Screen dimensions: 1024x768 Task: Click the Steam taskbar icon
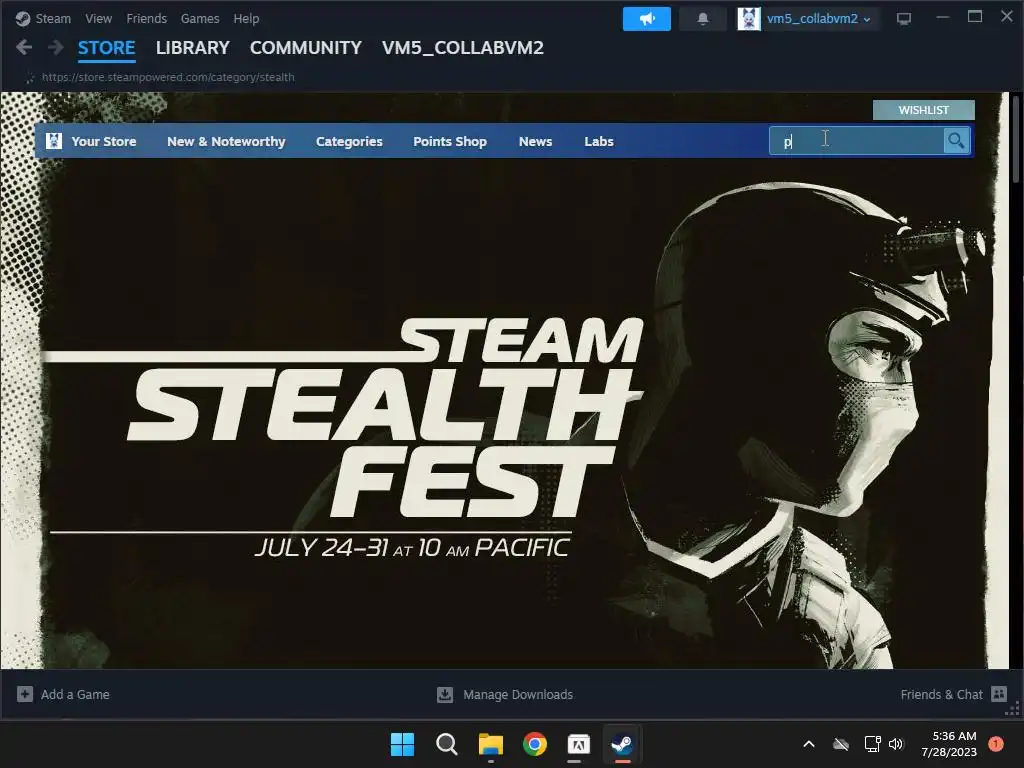622,744
